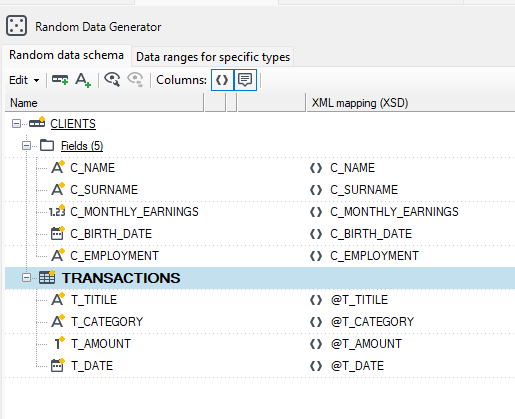Viewport: 515px width, 419px height.
Task: Click the enabled preview eye icon
Action: click(x=112, y=80)
